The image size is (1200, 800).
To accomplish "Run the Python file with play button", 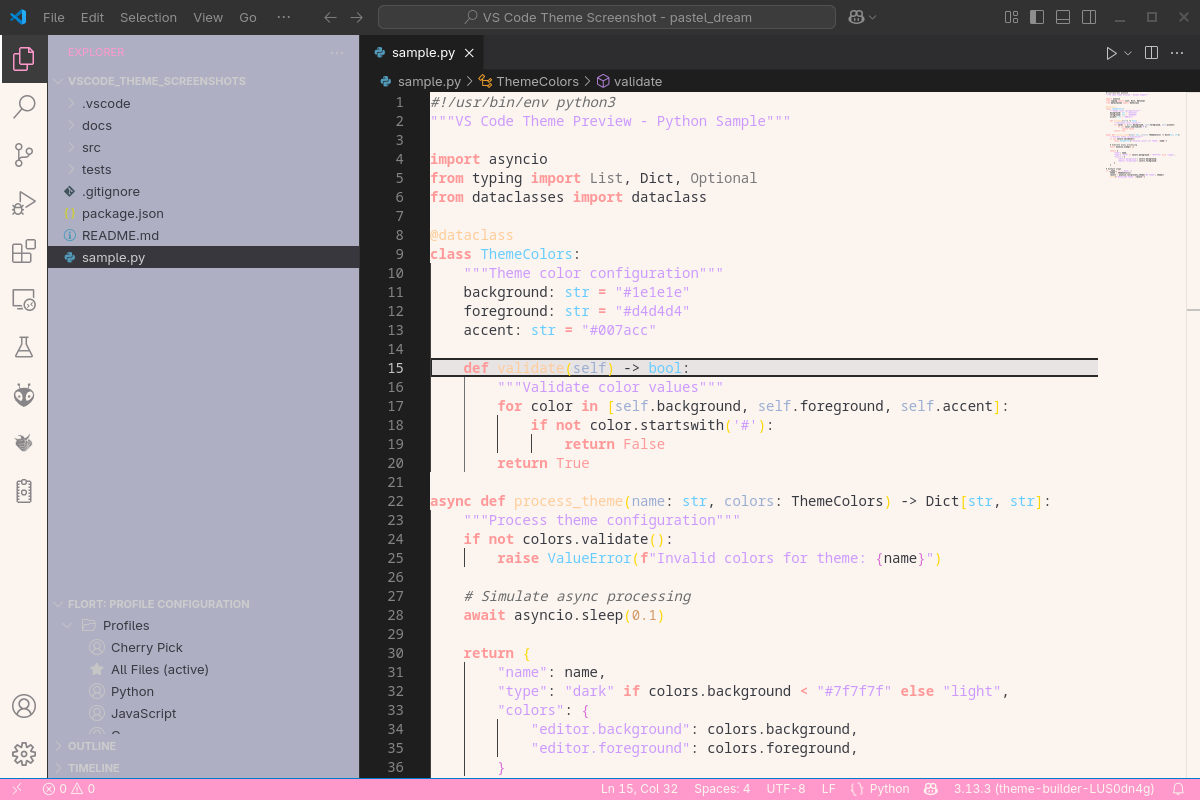I will [x=1111, y=53].
